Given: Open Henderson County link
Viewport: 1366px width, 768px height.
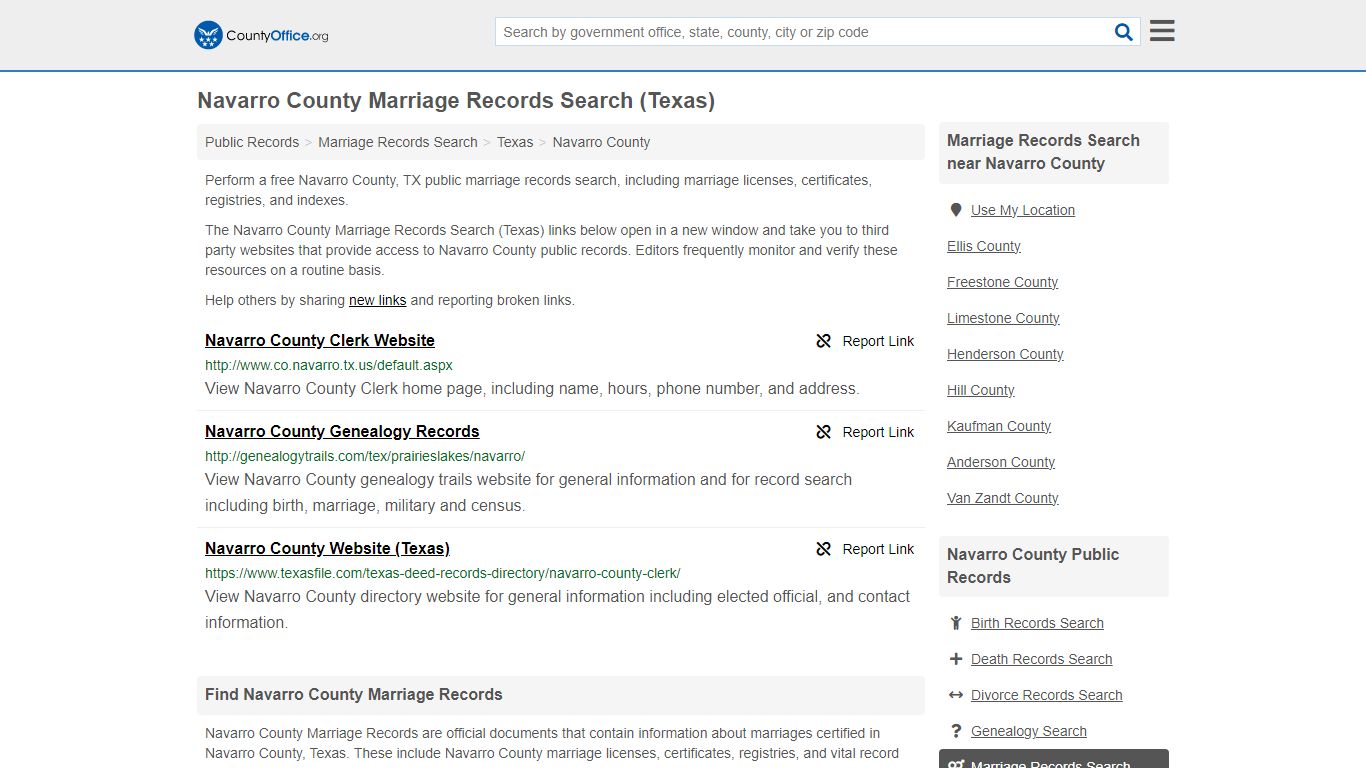Looking at the screenshot, I should [x=1005, y=354].
